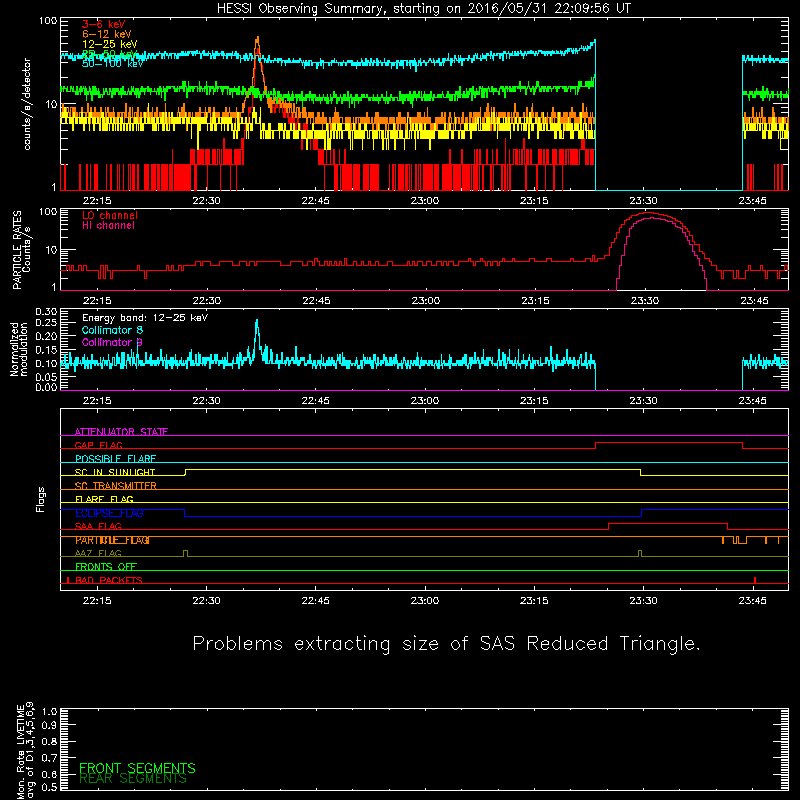800x800 pixels.
Task: Click the SC_IN_SUNLIGHT flag label
Action: pos(115,472)
